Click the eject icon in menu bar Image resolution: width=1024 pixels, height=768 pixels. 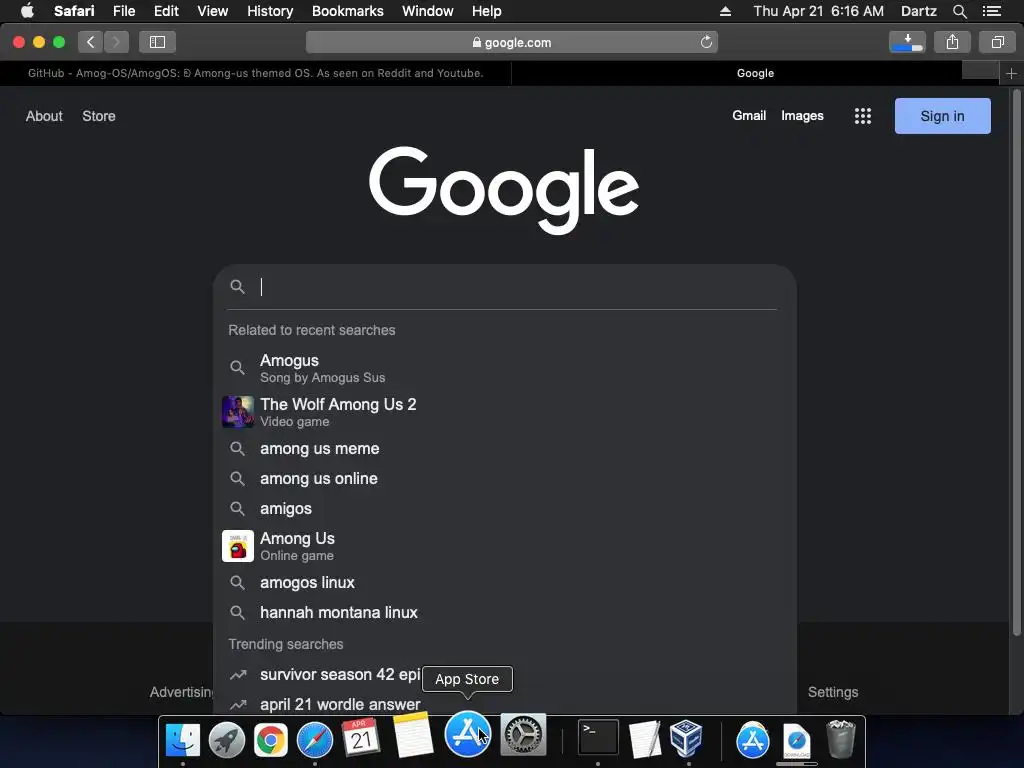pos(725,11)
